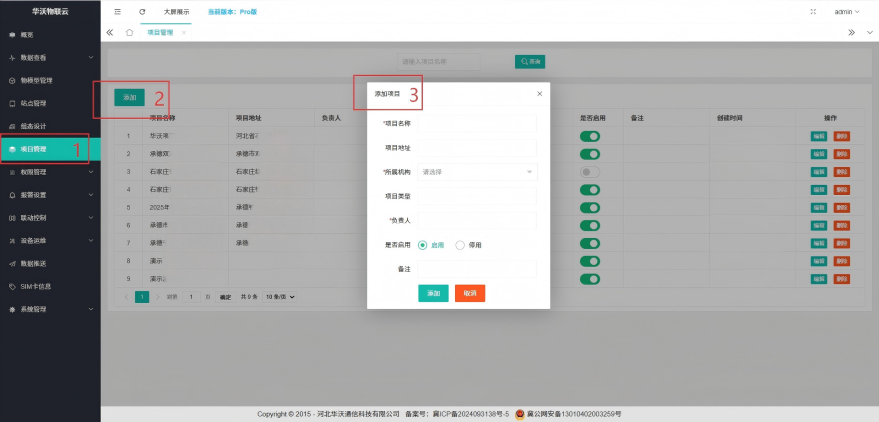
Task: Click the green 添加 button in the dialog
Action: click(x=433, y=293)
